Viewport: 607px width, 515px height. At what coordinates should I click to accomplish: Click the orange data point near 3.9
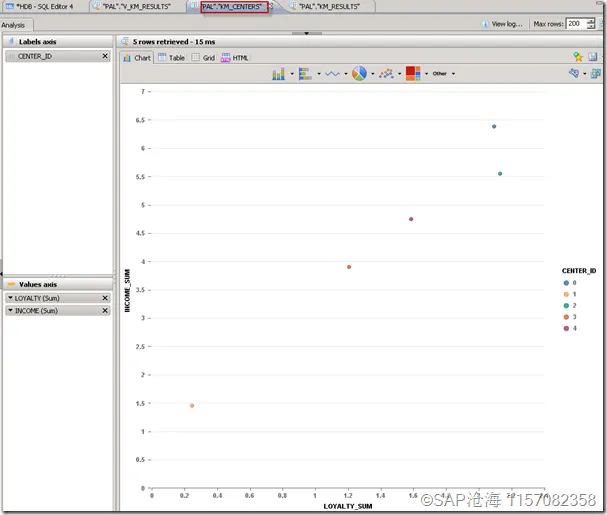tap(349, 267)
